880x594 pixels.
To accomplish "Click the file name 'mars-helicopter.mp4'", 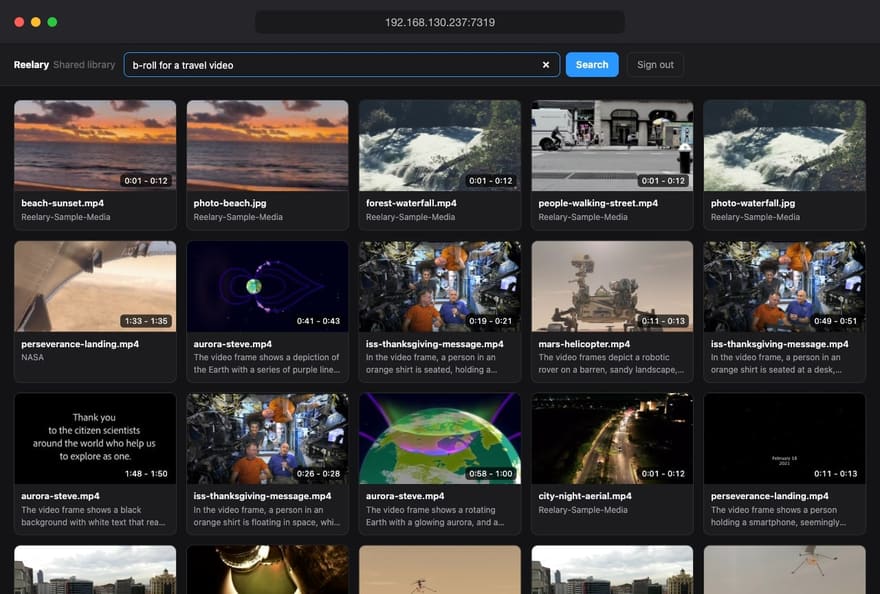I will point(584,344).
